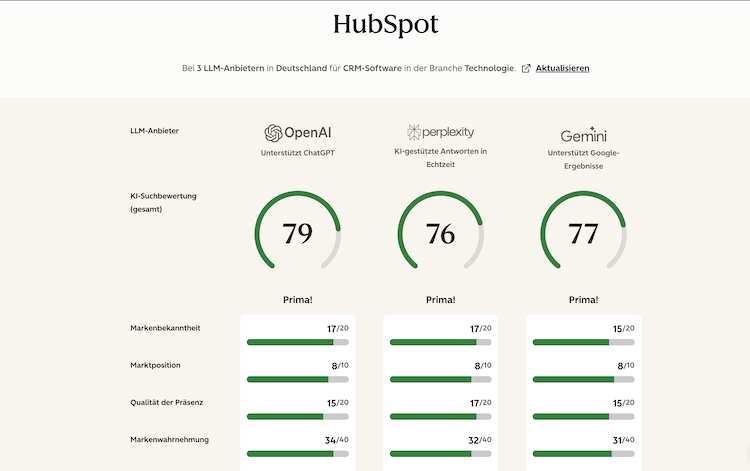Click the Markenwahrnehmung bar under OpenAI
Viewport: 750px width, 471px height.
pyautogui.click(x=298, y=454)
